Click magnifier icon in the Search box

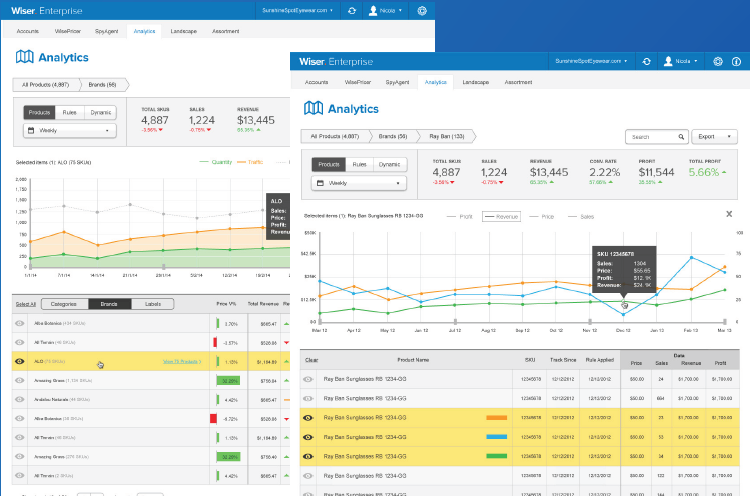(681, 137)
